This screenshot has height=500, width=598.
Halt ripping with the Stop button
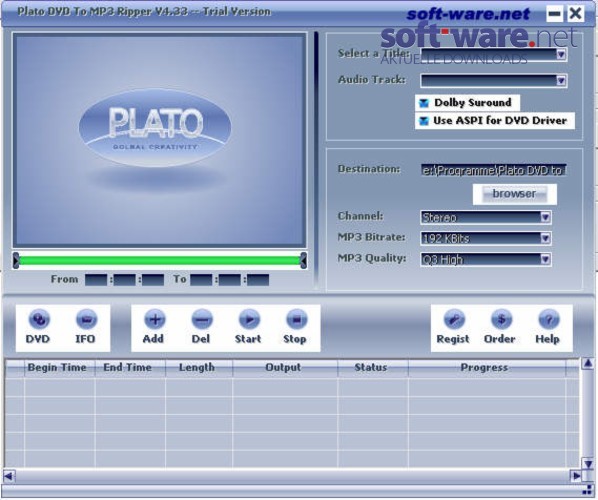tap(295, 327)
